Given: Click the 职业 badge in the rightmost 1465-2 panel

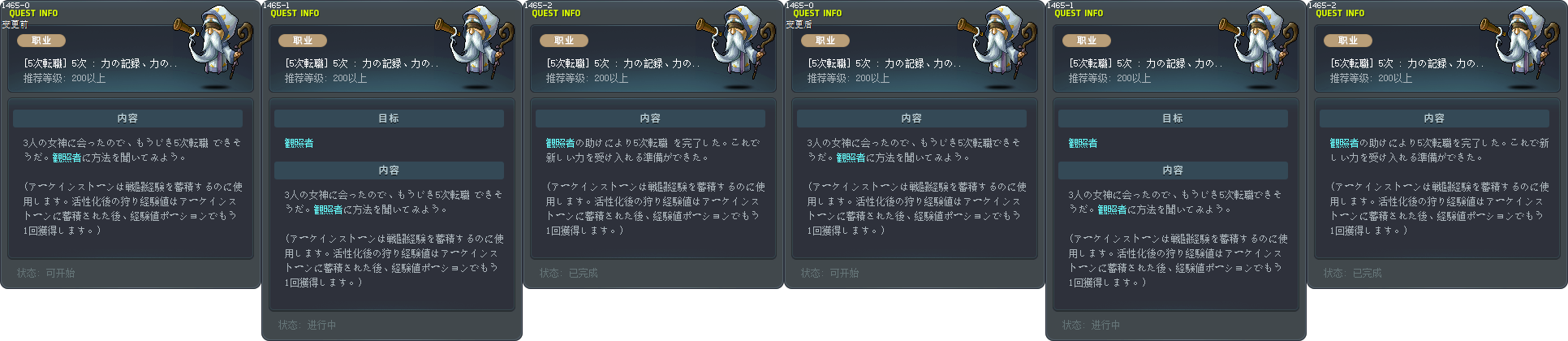Looking at the screenshot, I should pos(1348,40).
